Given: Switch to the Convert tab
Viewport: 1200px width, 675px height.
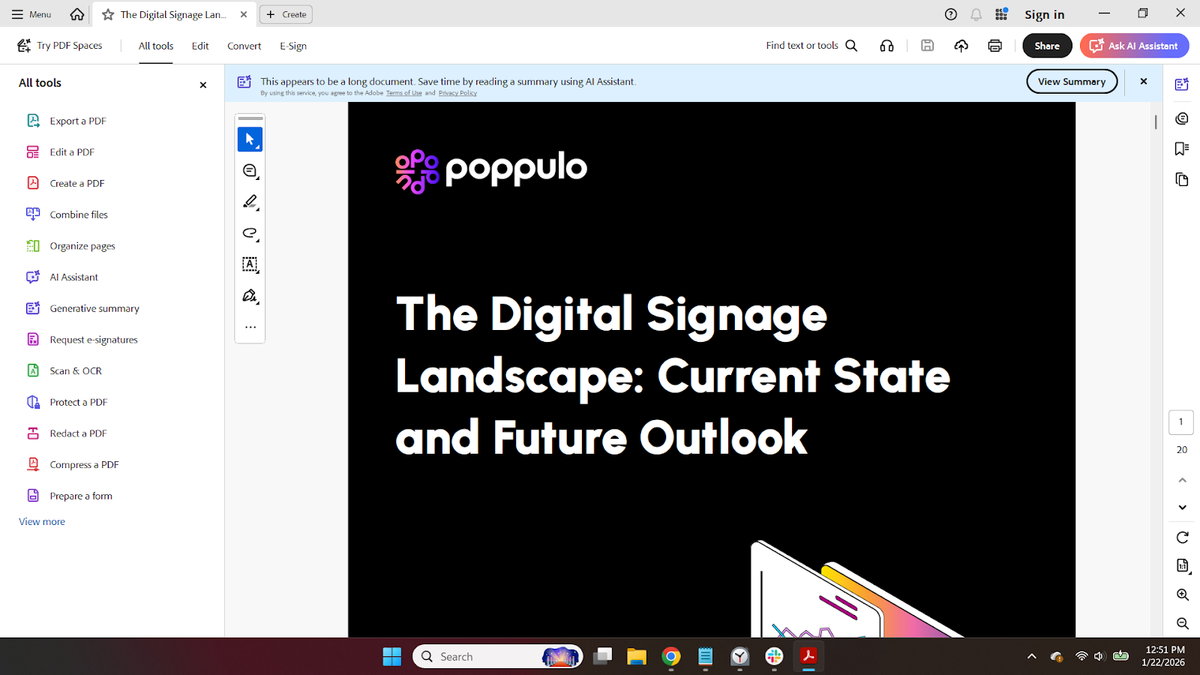Looking at the screenshot, I should (244, 46).
